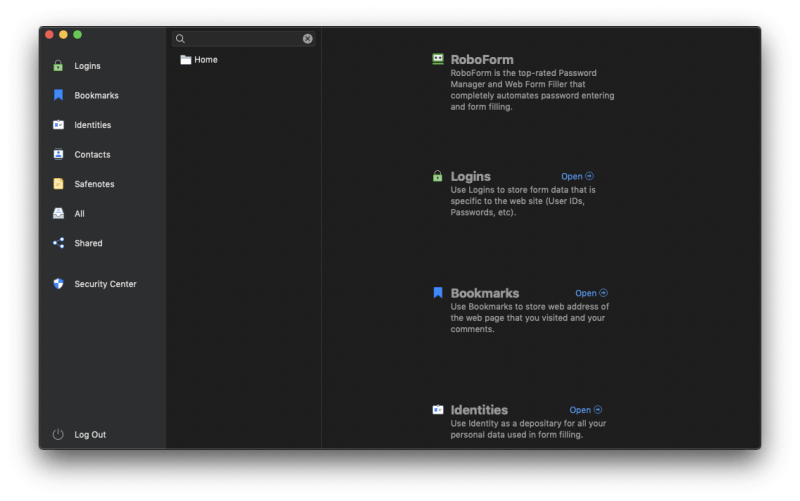Click the Home folder icon

(x=186, y=60)
